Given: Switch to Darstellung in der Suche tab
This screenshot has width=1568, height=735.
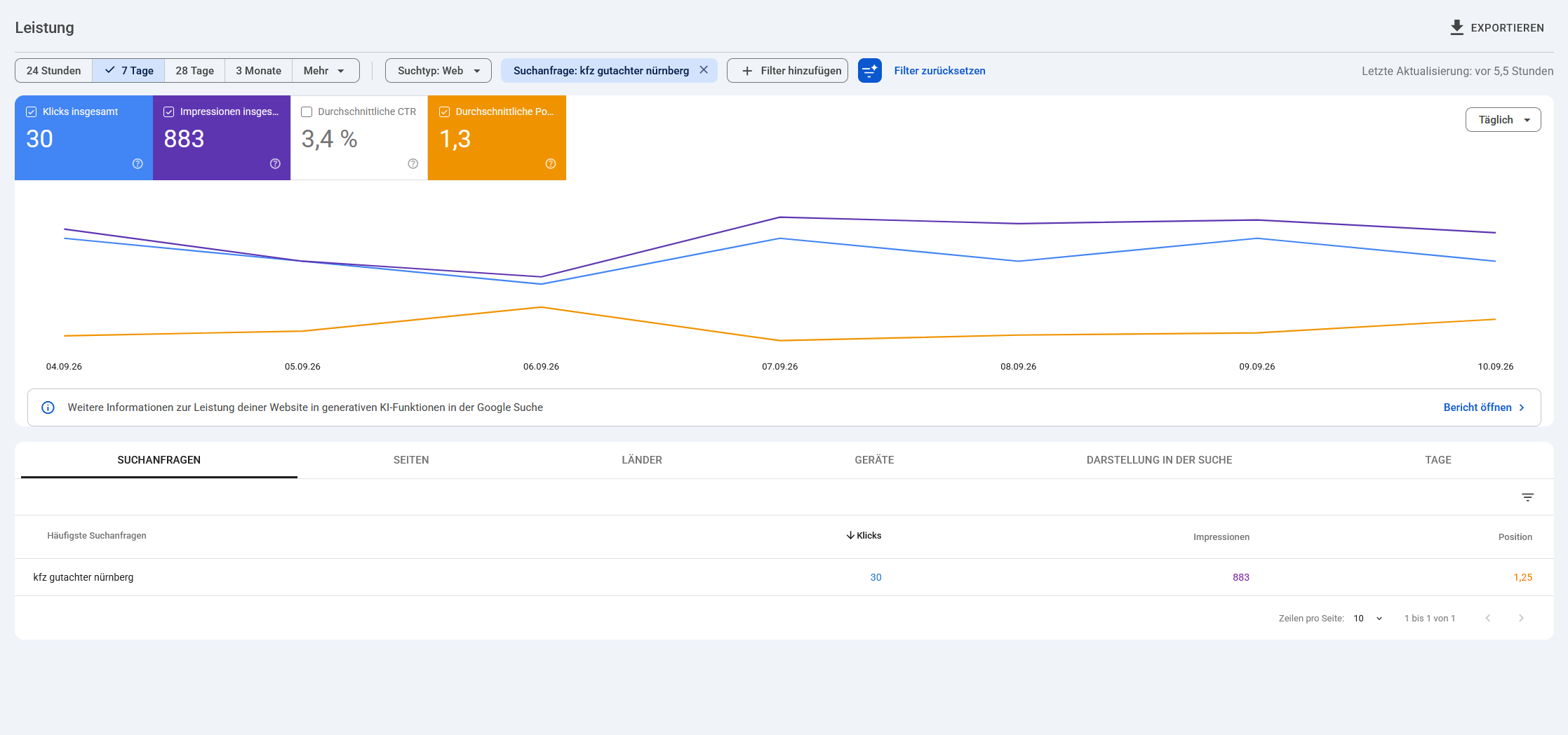Looking at the screenshot, I should click(x=1159, y=460).
